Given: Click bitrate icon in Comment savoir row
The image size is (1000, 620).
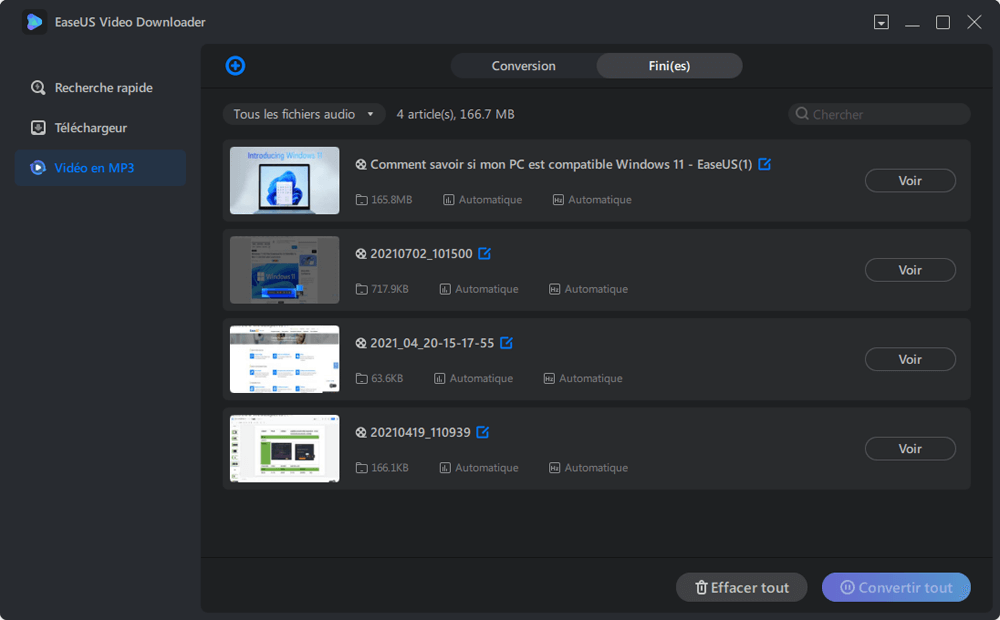Looking at the screenshot, I should 449,200.
